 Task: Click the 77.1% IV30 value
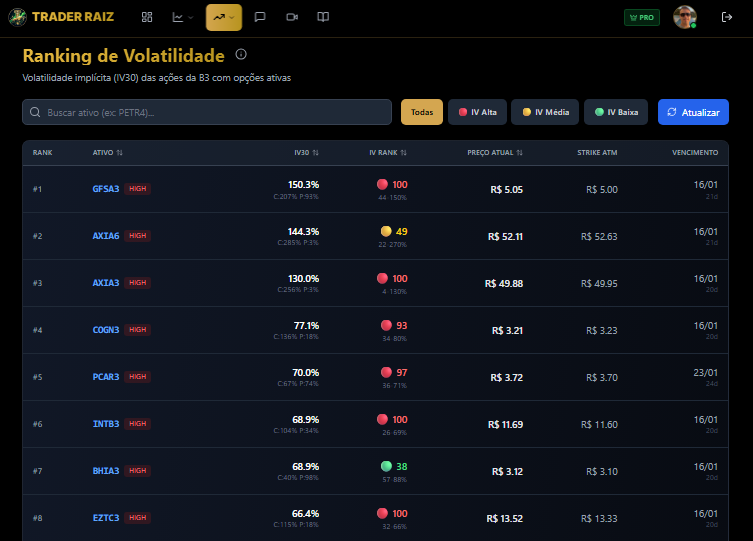[x=306, y=326]
